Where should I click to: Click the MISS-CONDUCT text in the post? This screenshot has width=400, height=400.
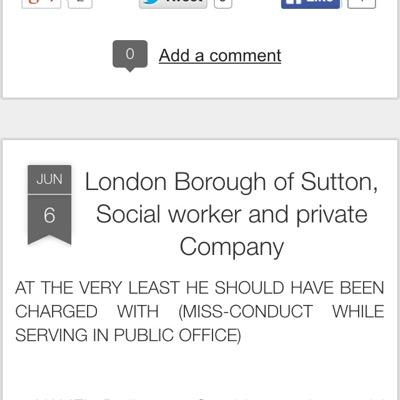click(x=246, y=312)
